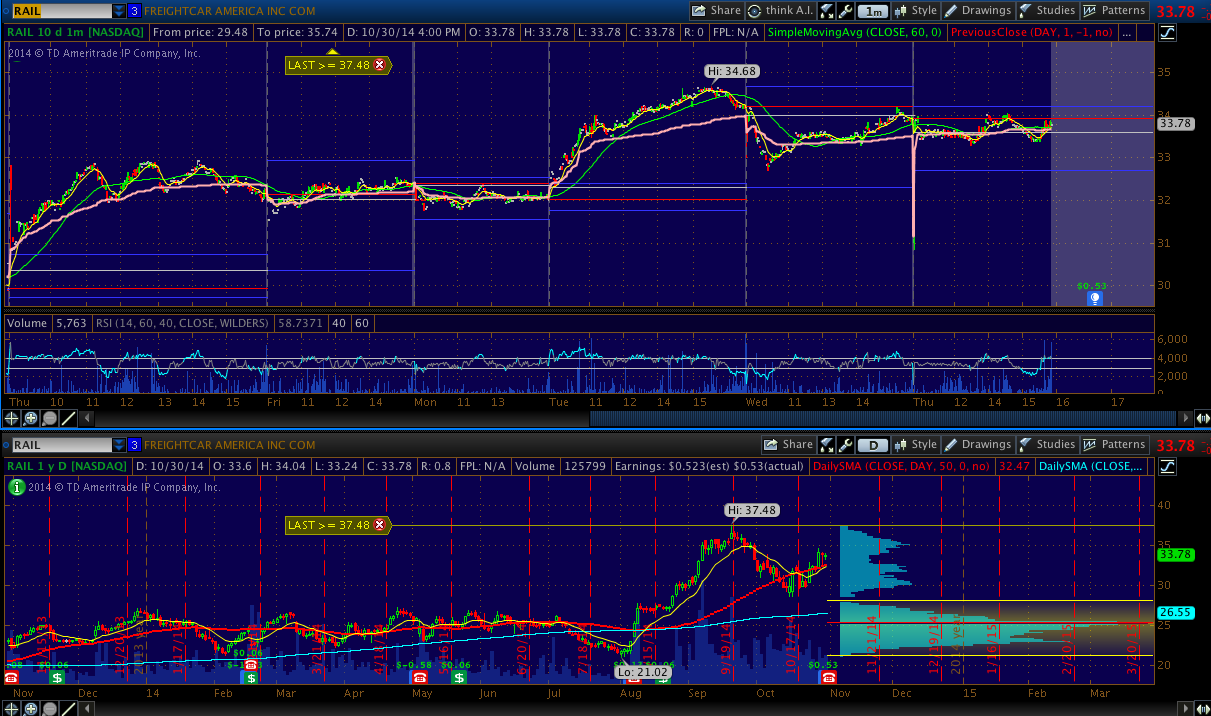1211x716 pixels.
Task: Dismiss the LAST >= 37.48 alert in top chart
Action: (379, 64)
